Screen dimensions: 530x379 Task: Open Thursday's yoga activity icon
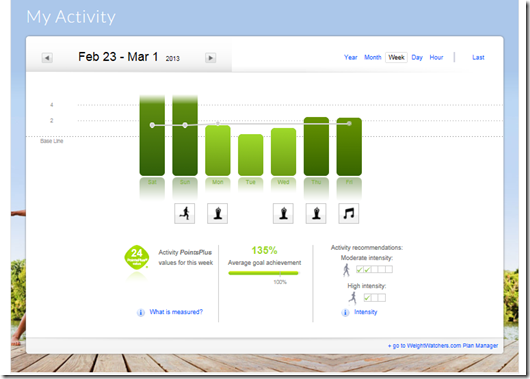[x=316, y=213]
